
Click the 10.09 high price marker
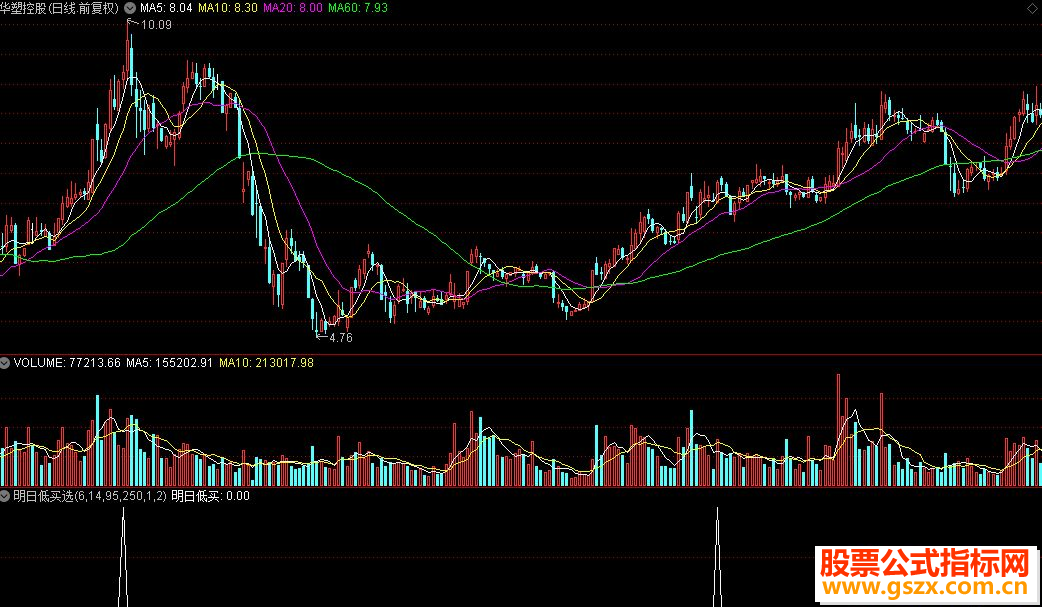[156, 25]
